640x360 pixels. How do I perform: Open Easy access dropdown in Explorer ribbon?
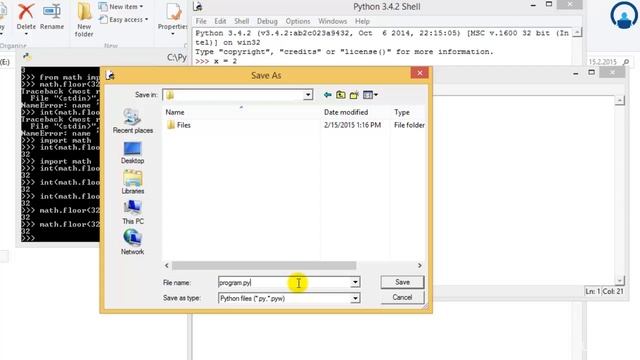click(124, 19)
